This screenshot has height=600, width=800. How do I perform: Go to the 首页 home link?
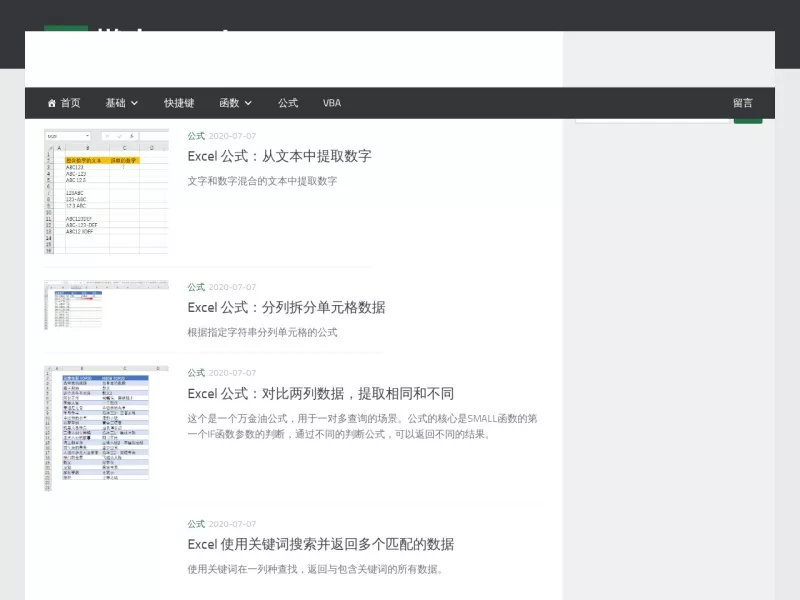(64, 103)
